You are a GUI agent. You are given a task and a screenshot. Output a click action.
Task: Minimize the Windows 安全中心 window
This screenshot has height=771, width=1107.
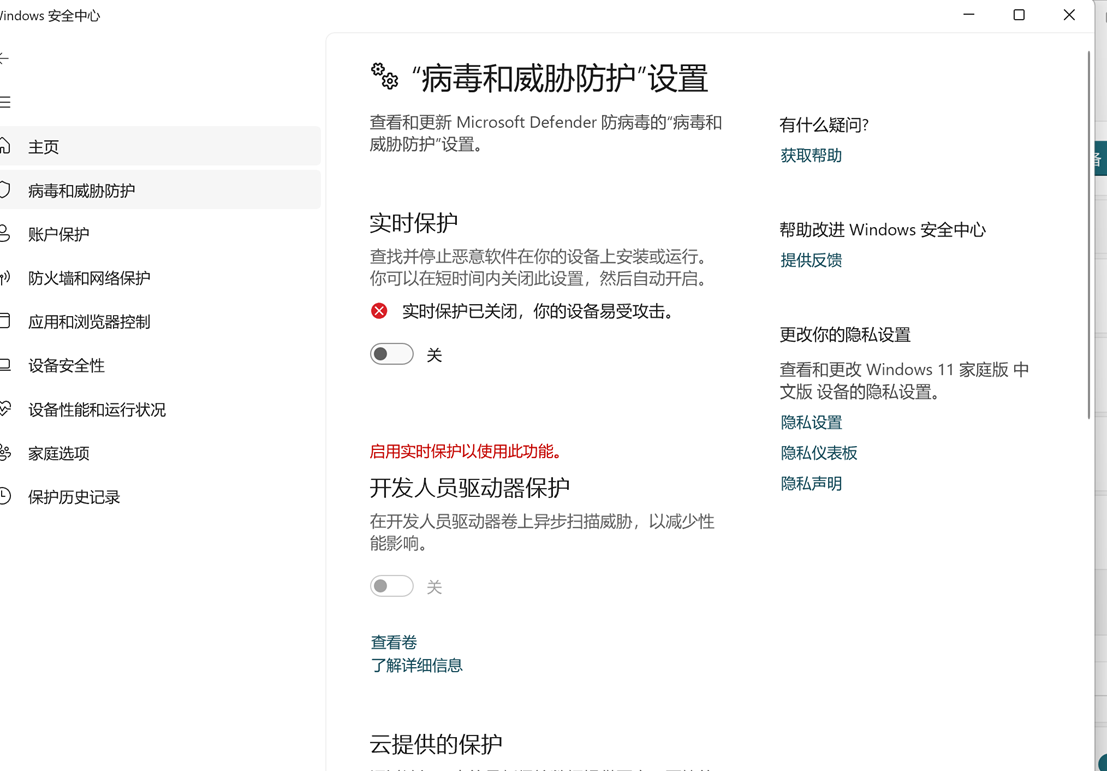click(x=969, y=14)
